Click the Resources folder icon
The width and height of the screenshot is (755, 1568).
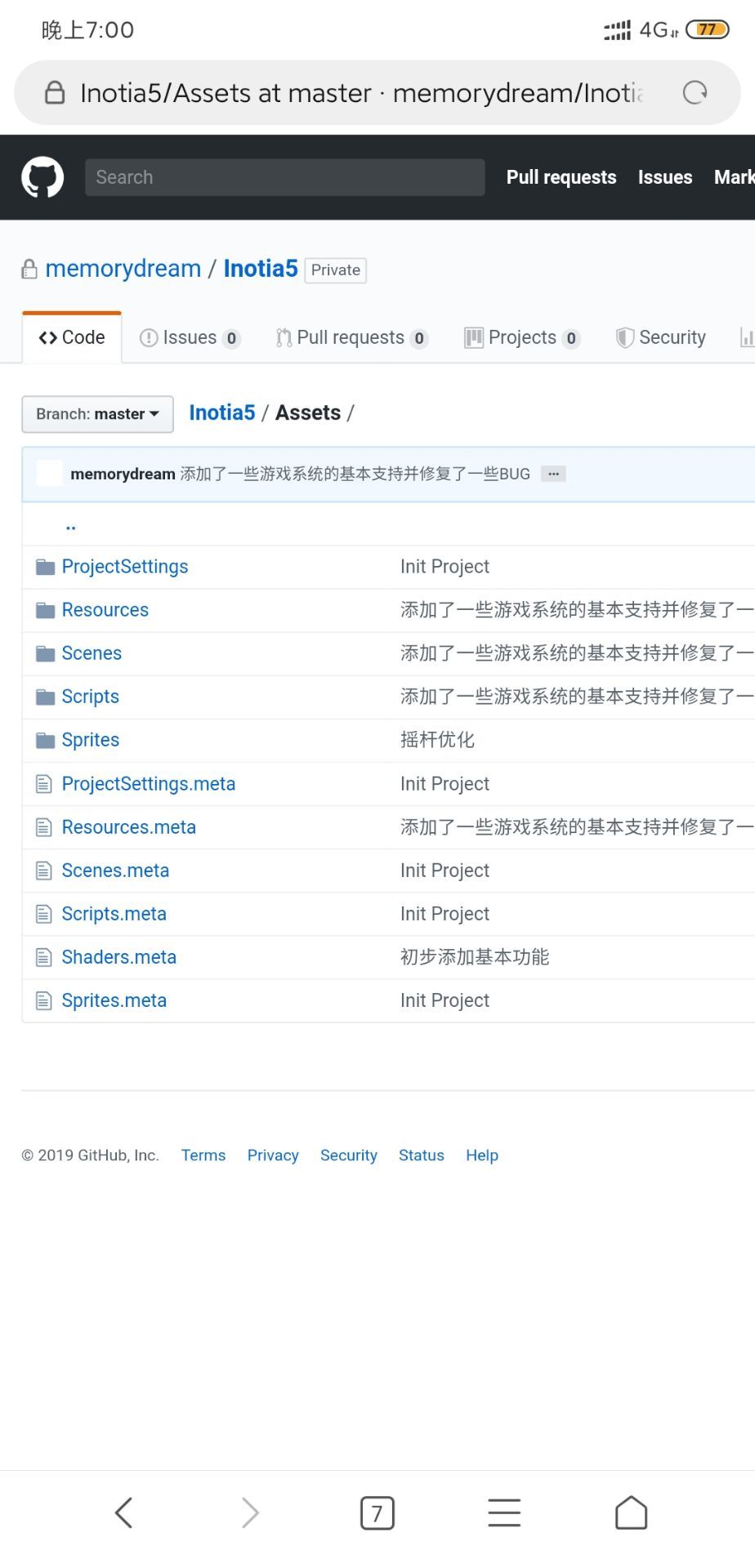point(46,610)
